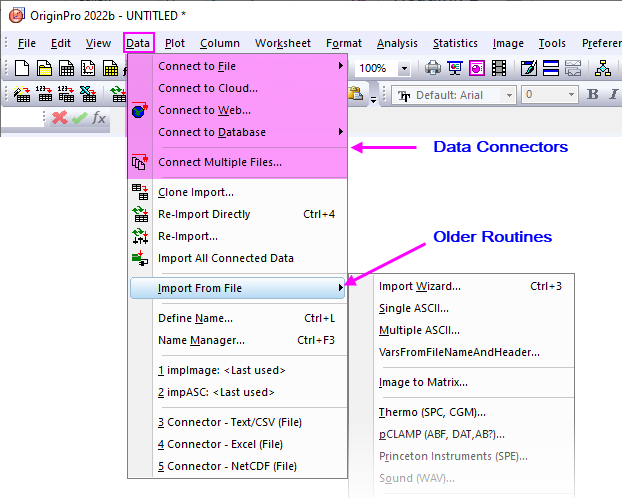The height and width of the screenshot is (498, 622).
Task: Click the New Folder toolbar icon
Action: (x=44, y=68)
